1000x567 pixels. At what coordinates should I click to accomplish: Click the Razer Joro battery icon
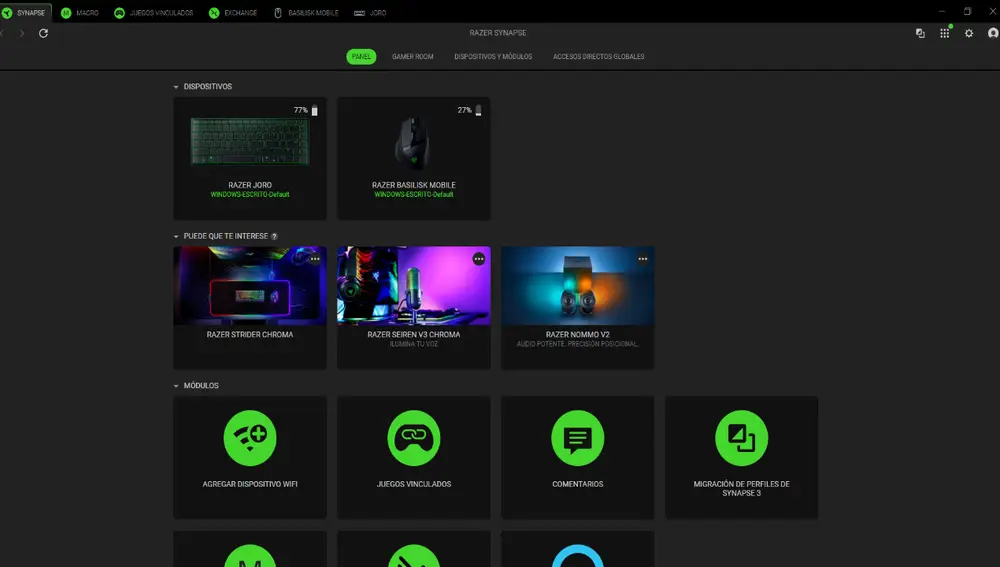point(314,110)
